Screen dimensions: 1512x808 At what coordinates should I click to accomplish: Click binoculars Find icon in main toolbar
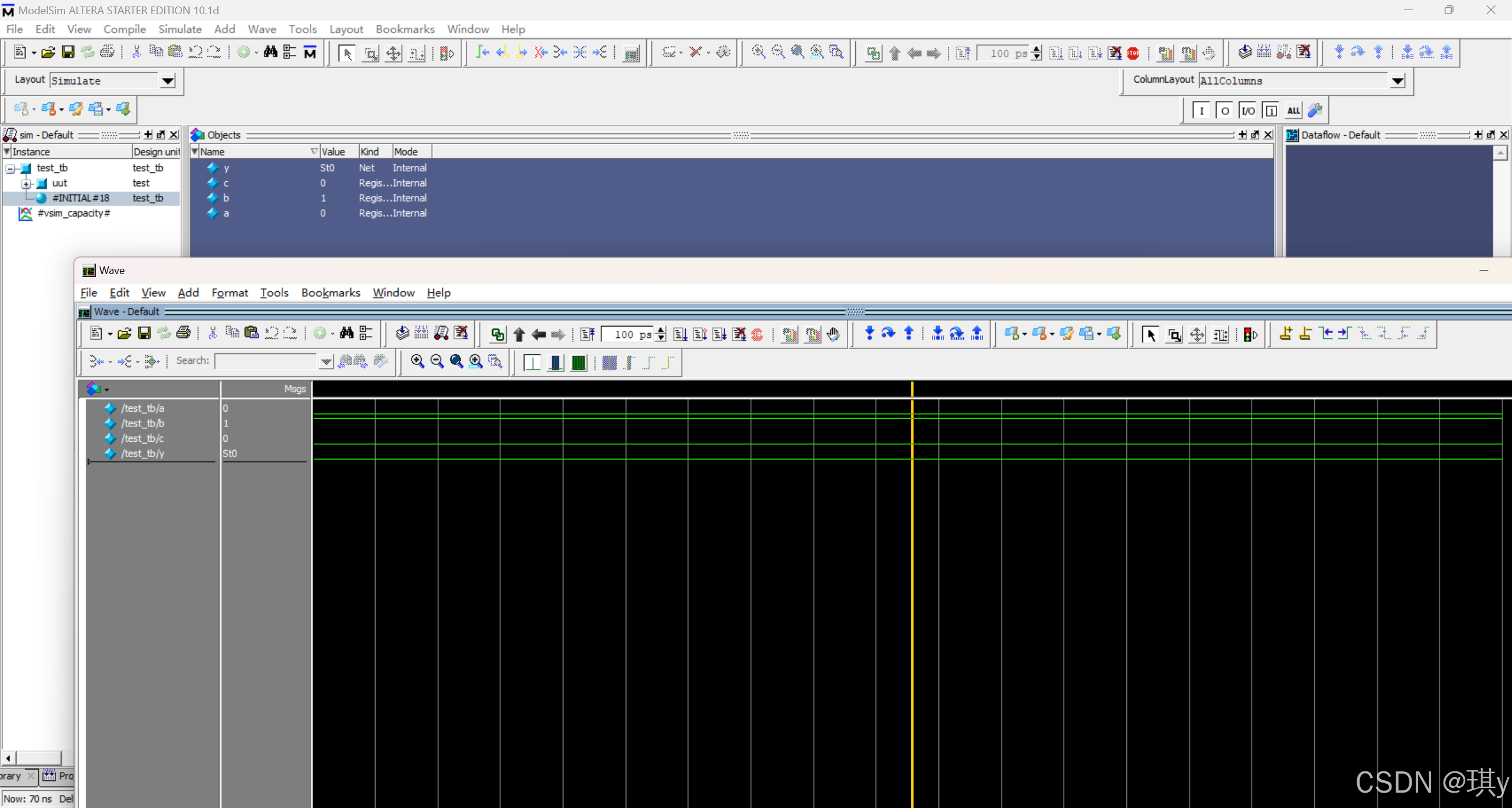[271, 53]
